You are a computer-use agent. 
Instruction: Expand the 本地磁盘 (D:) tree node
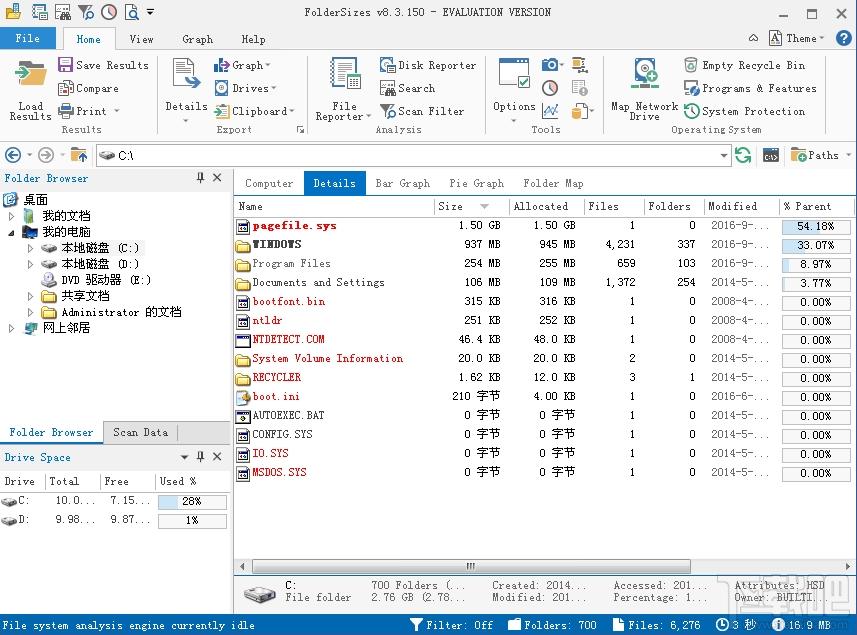click(30, 264)
